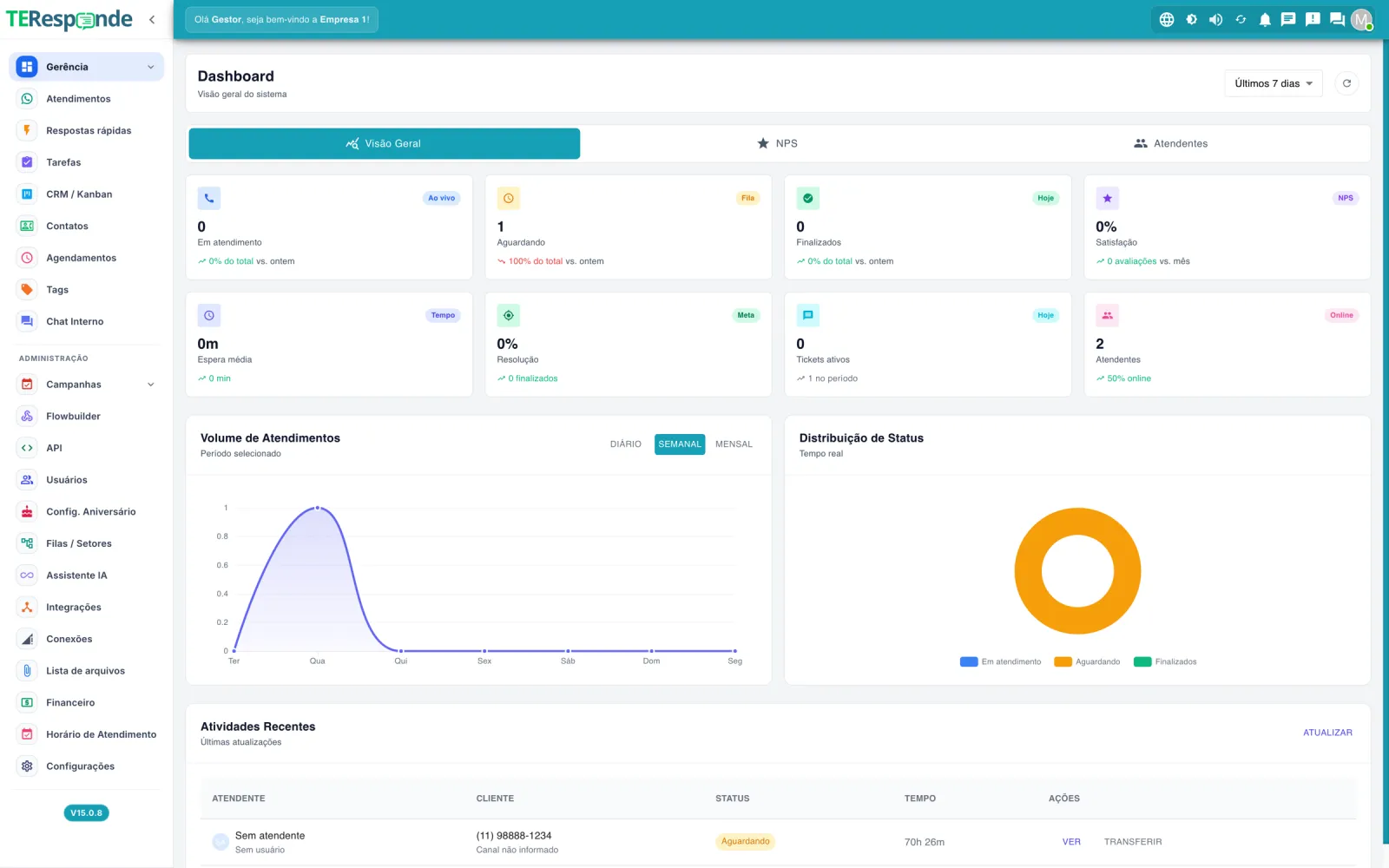The image size is (1389, 868).
Task: Open notifications bell icon
Action: coord(1265,19)
